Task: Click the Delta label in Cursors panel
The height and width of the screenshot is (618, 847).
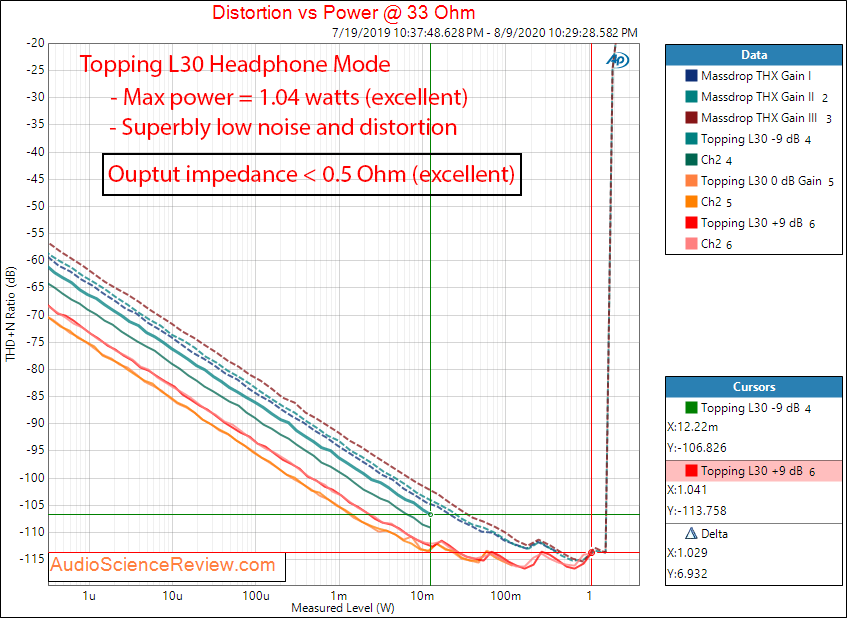Action: (x=714, y=534)
